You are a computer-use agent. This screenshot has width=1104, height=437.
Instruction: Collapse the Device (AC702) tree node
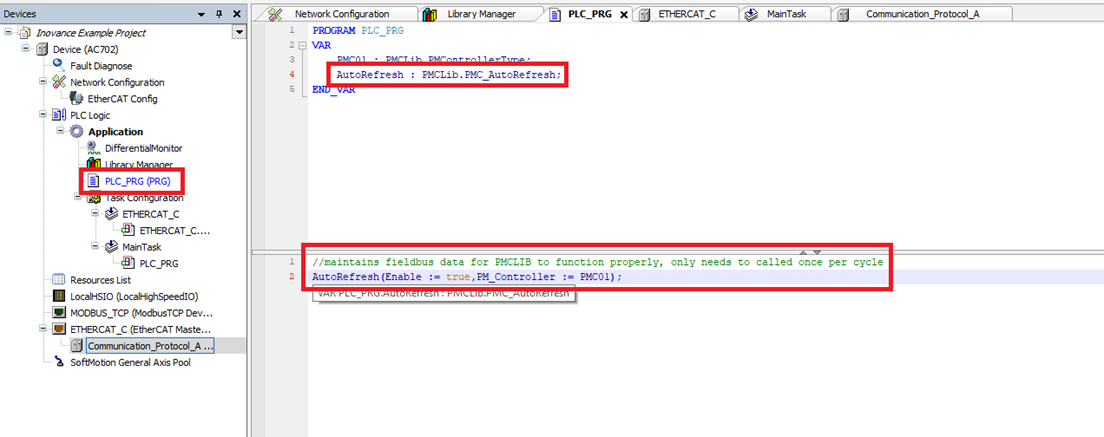click(x=26, y=50)
